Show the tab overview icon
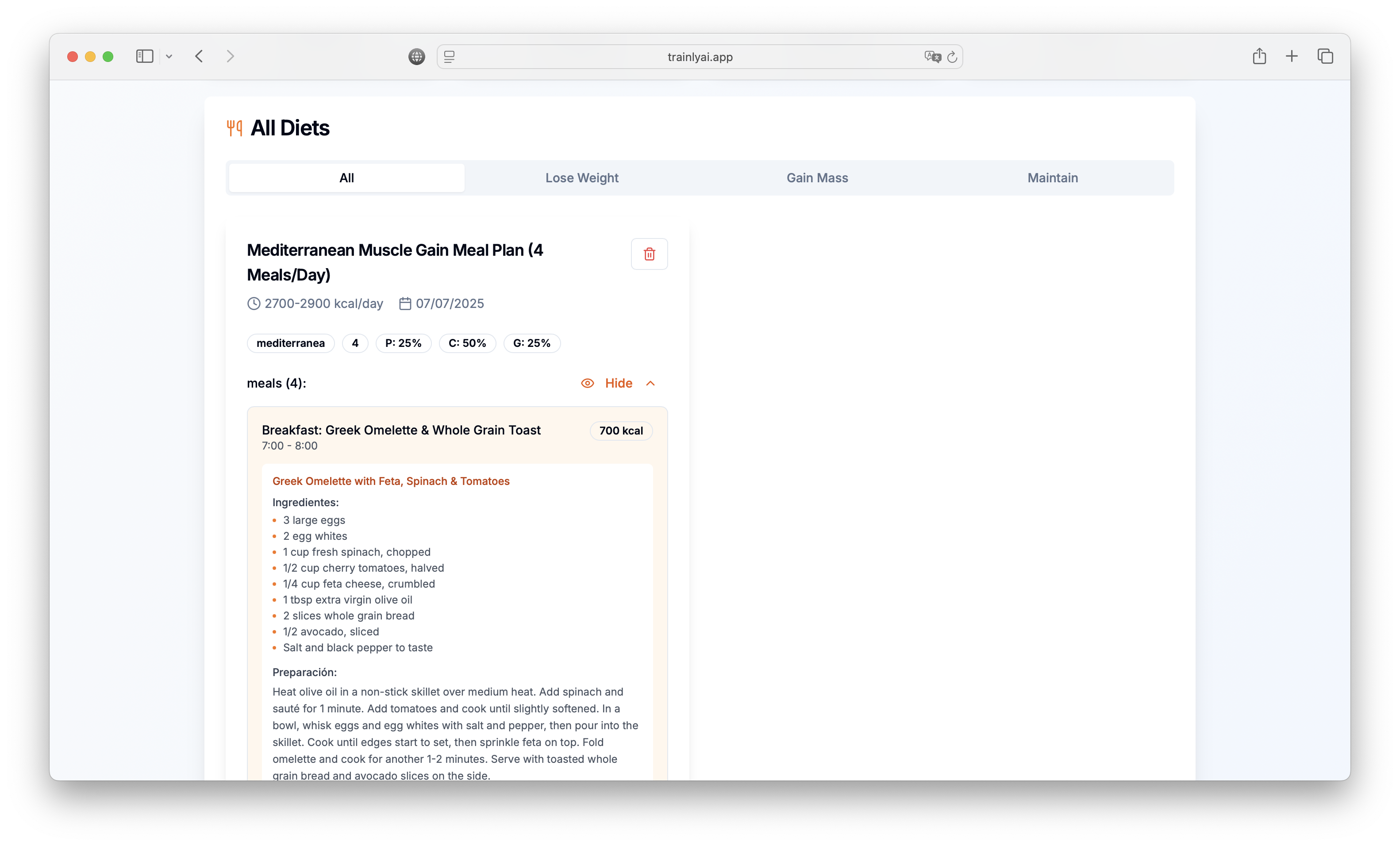 pos(1325,56)
